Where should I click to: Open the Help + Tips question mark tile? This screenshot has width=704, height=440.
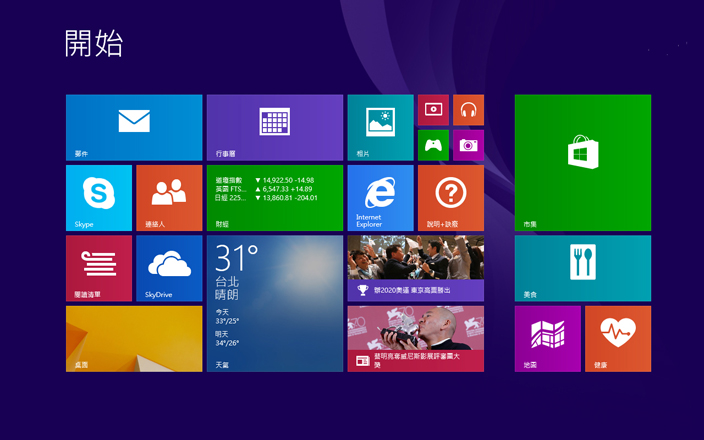(451, 198)
